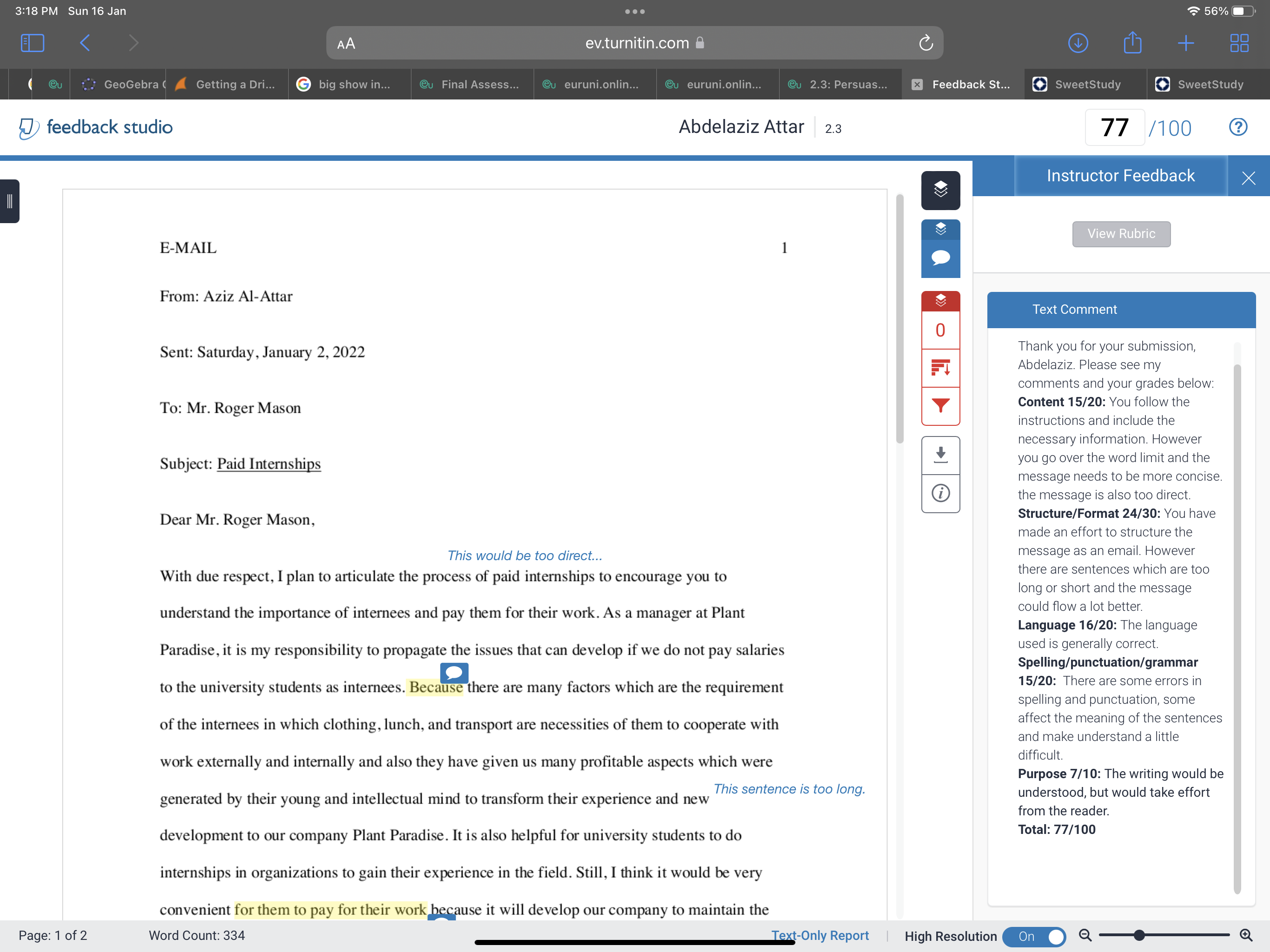Viewport: 1270px width, 952px height.
Task: Open the 'This sentence is too long.' comment
Action: coord(789,789)
